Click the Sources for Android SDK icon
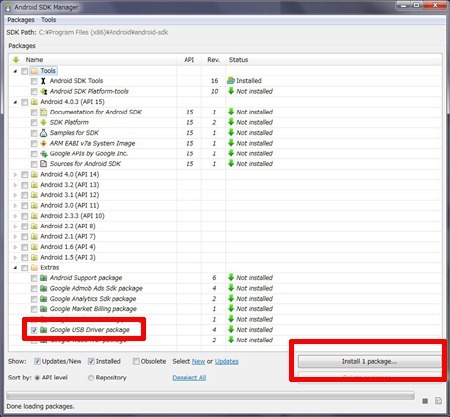 pyautogui.click(x=43, y=164)
